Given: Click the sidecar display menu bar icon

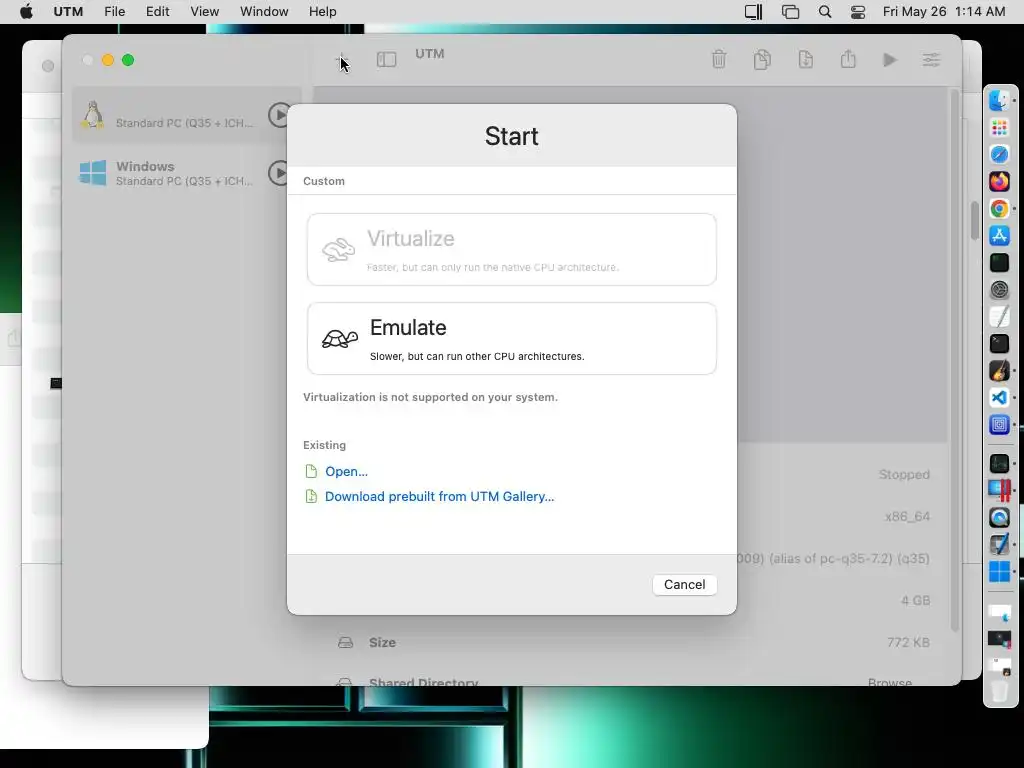Looking at the screenshot, I should [754, 12].
